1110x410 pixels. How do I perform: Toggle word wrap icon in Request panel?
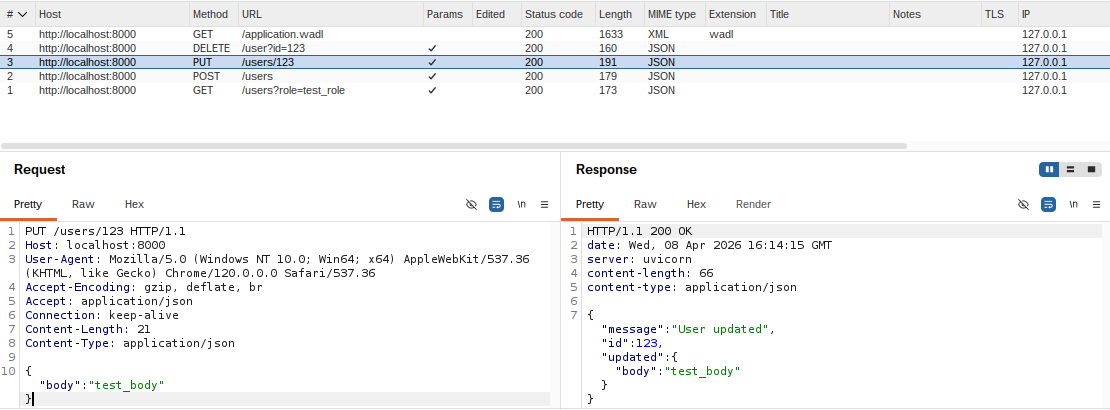point(496,205)
